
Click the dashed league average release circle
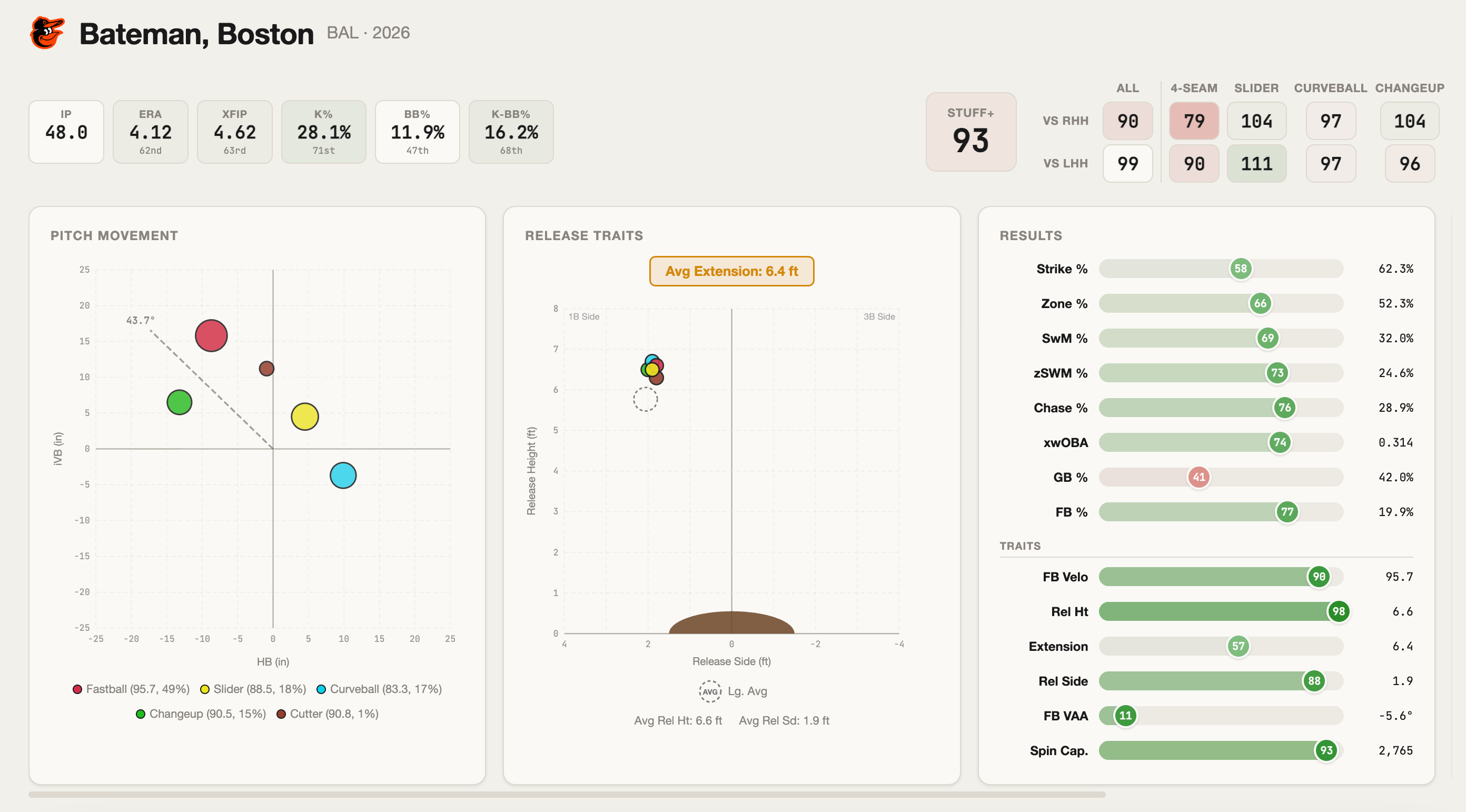pyautogui.click(x=646, y=400)
